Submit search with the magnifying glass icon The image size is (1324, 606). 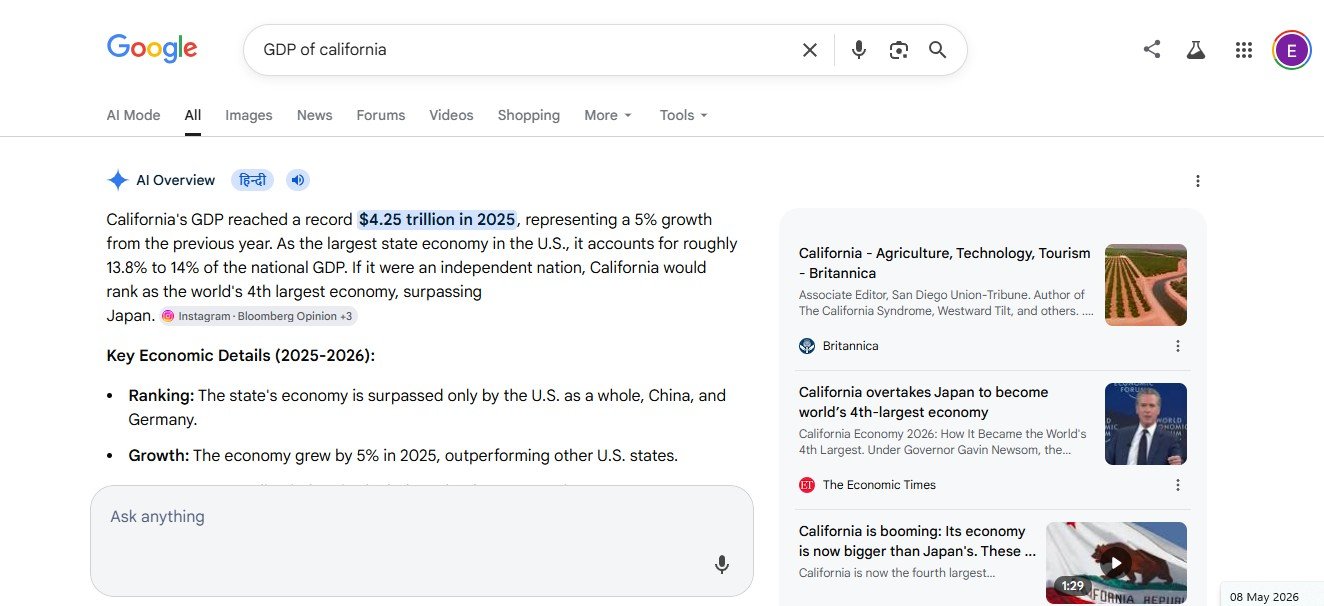[937, 50]
